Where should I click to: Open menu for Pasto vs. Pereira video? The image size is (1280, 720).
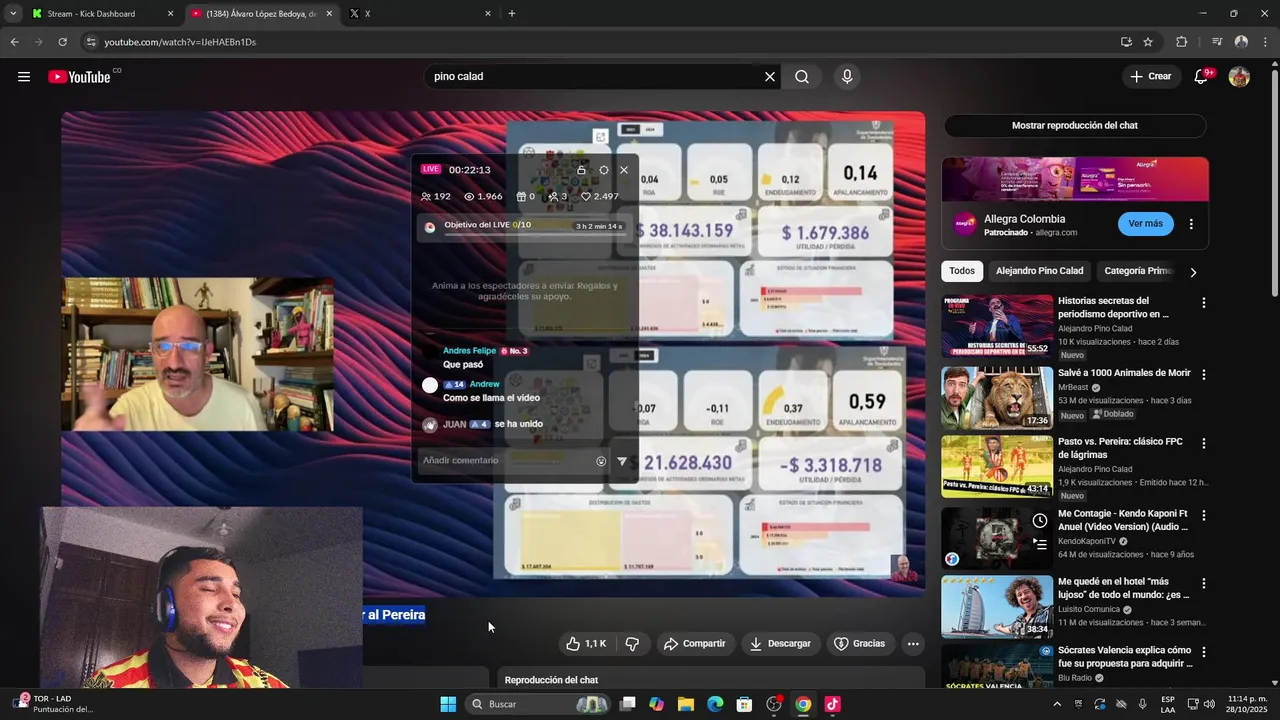1204,445
